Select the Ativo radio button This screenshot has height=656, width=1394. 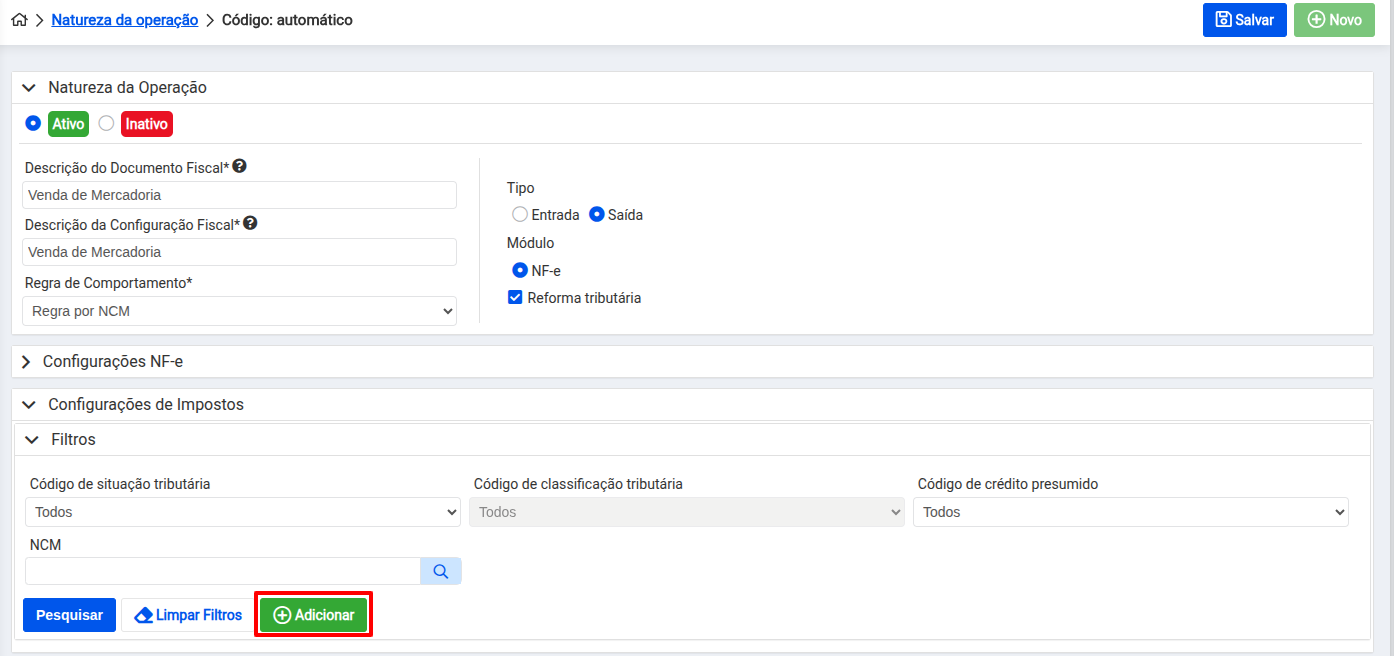pyautogui.click(x=33, y=123)
